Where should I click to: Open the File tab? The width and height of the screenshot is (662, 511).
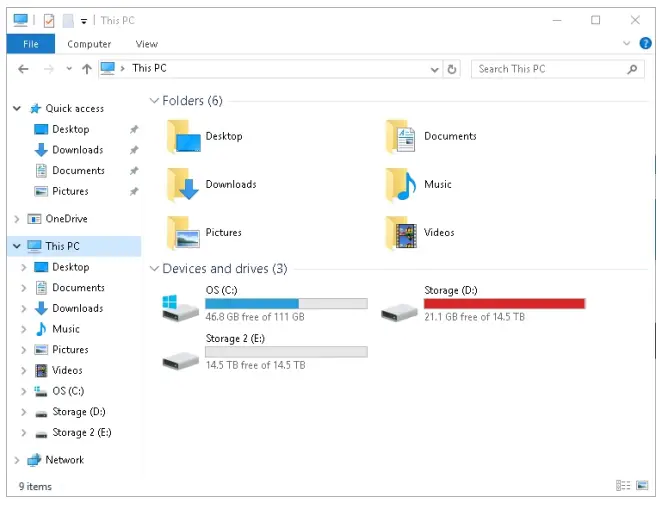coord(31,44)
